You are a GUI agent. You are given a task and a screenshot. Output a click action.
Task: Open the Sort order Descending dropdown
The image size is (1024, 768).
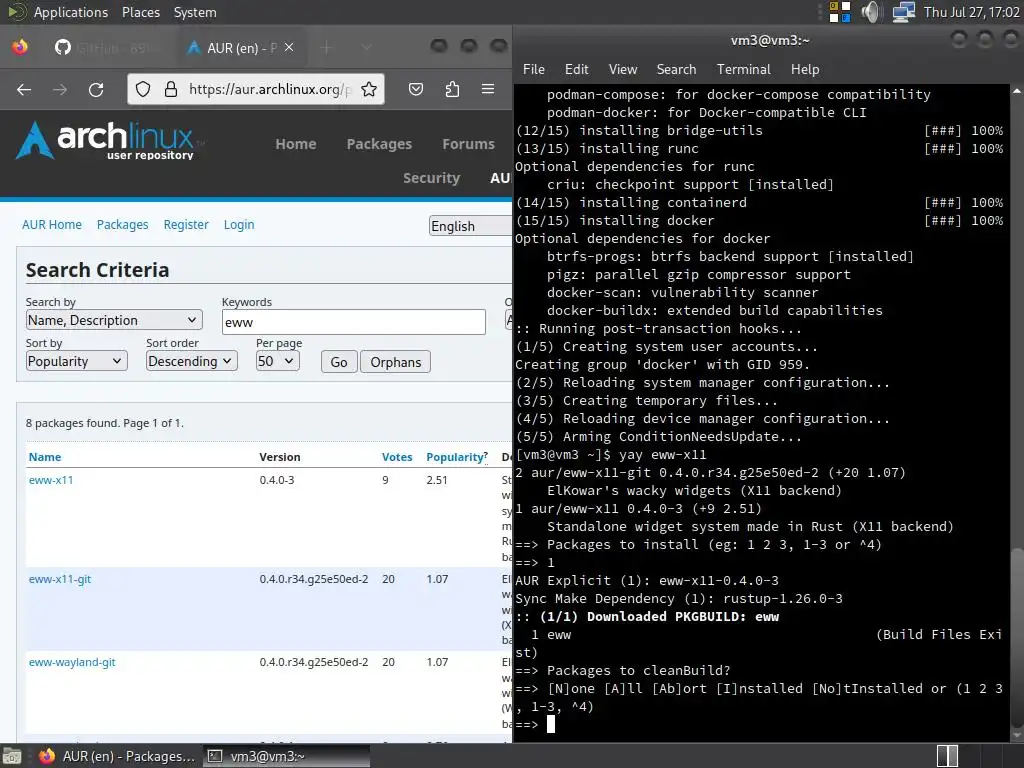[x=191, y=361]
